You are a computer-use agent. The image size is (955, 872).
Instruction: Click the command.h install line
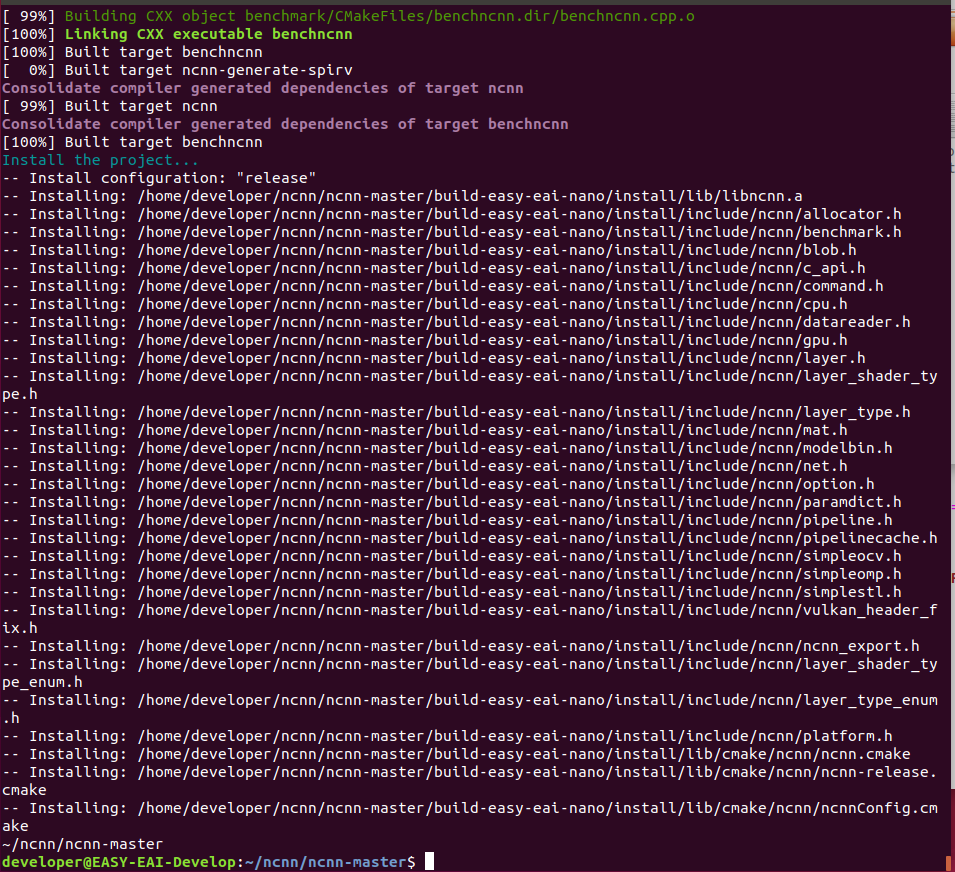(x=443, y=286)
